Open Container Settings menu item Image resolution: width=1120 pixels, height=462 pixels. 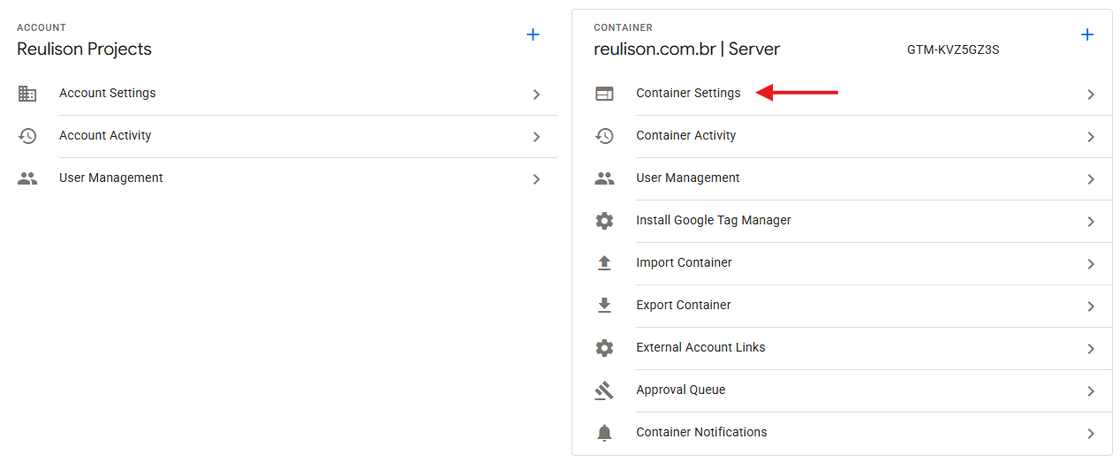688,93
